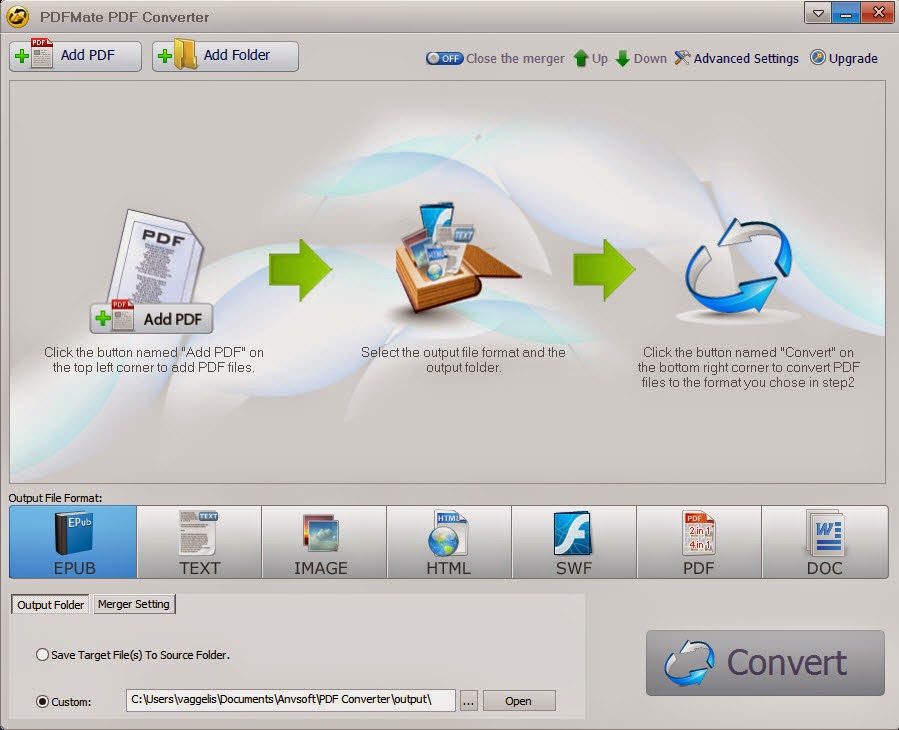Move item Down with green arrow
Image resolution: width=899 pixels, height=730 pixels.
641,58
